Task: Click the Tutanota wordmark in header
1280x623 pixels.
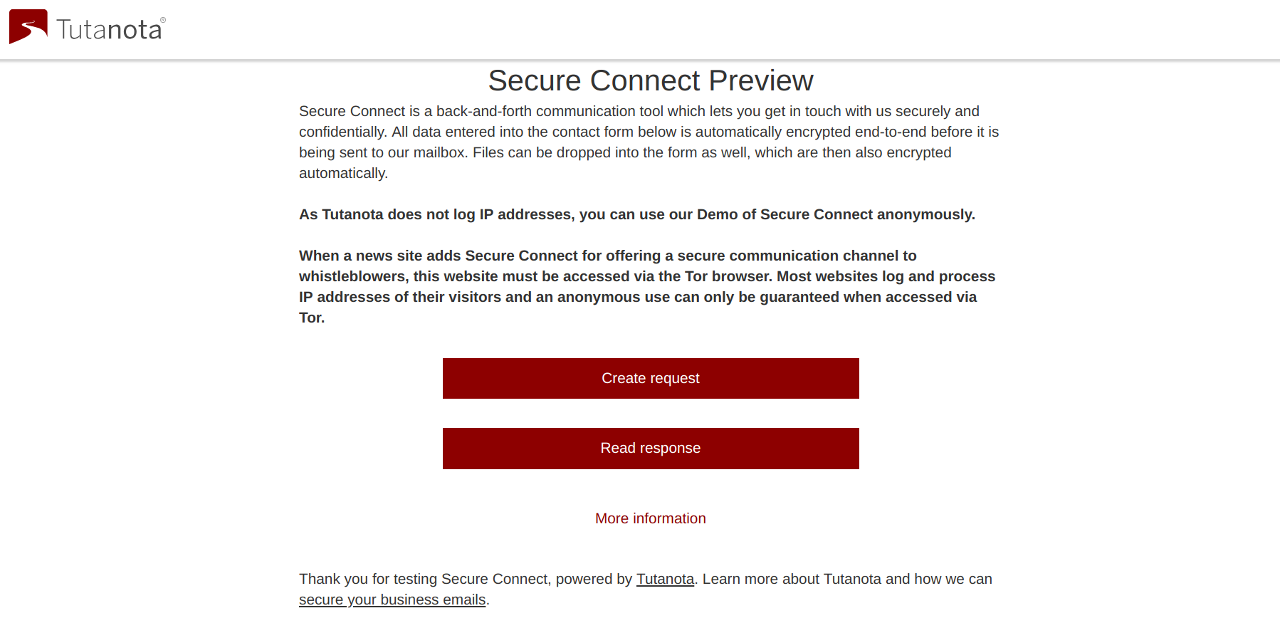Action: tap(109, 29)
